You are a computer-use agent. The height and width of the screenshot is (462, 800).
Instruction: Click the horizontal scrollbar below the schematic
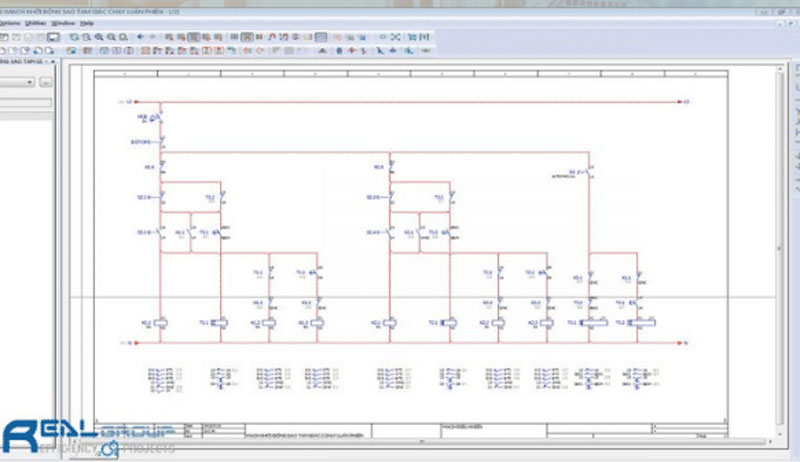coord(421,442)
